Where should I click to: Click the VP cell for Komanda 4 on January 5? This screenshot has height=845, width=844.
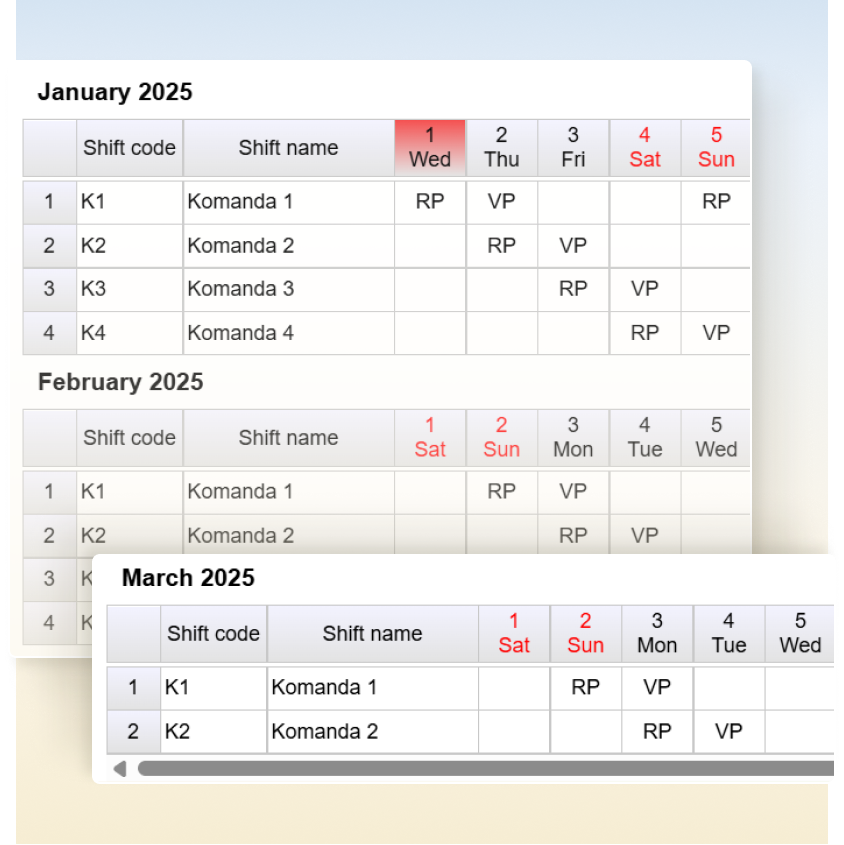pyautogui.click(x=716, y=333)
